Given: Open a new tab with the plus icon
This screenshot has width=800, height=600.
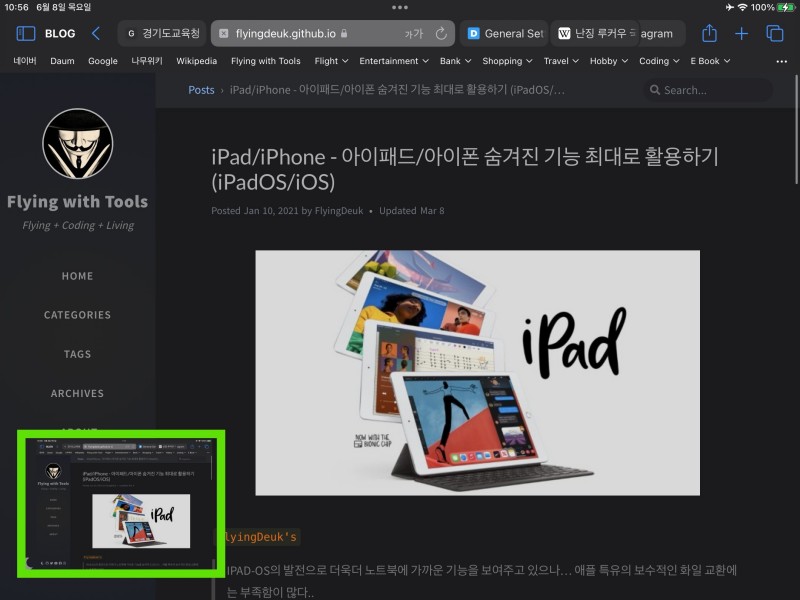Looking at the screenshot, I should click(x=741, y=33).
